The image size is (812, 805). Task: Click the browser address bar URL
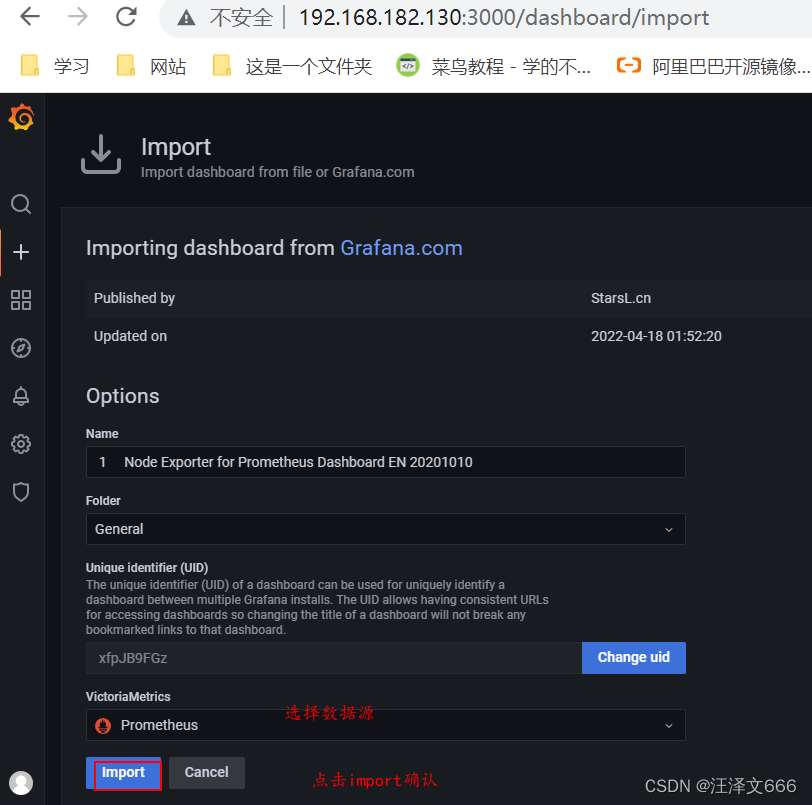pyautogui.click(x=504, y=18)
